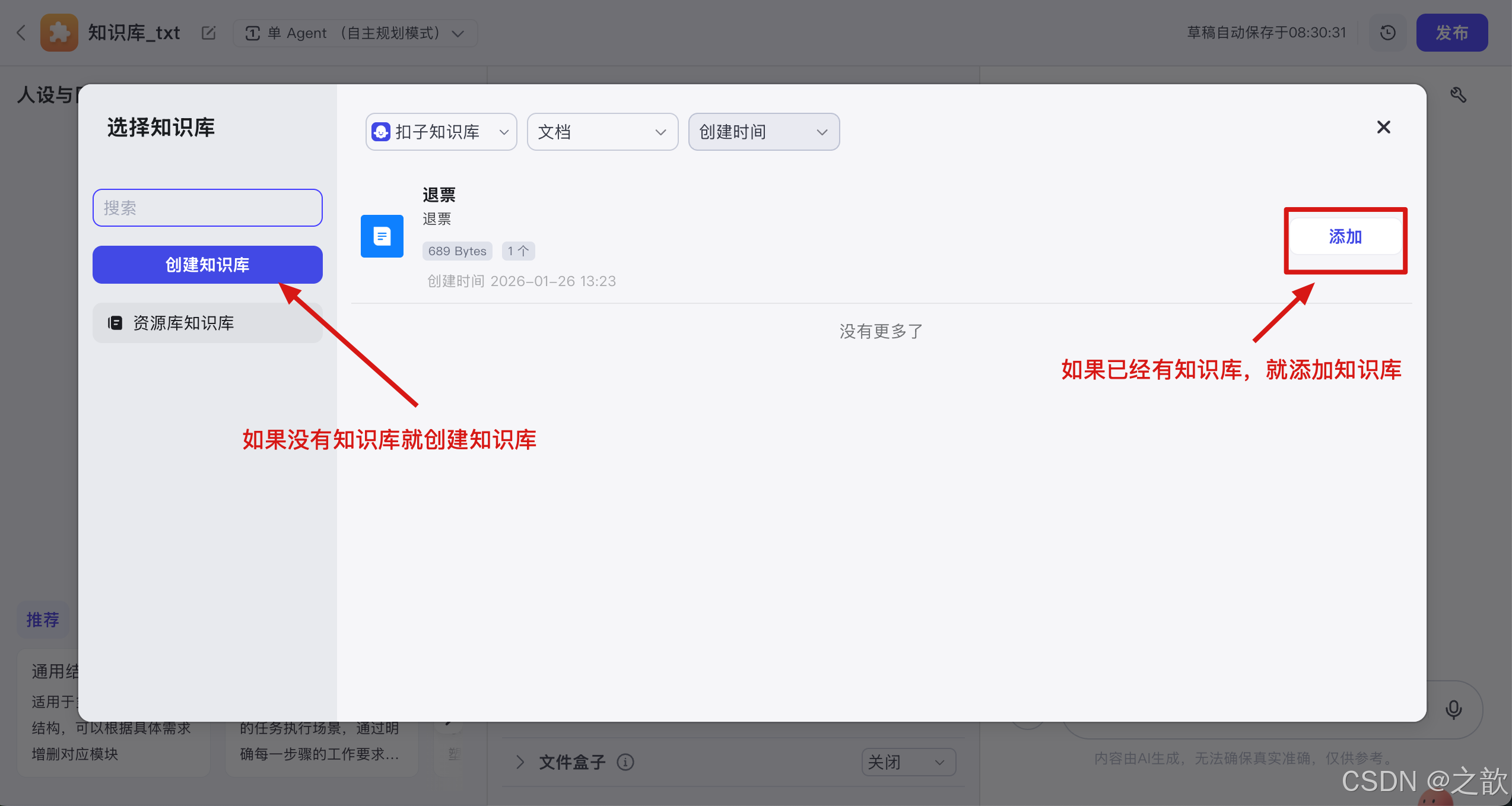The image size is (1512, 806).
Task: Click the 发布 publish button
Action: coord(1451,33)
